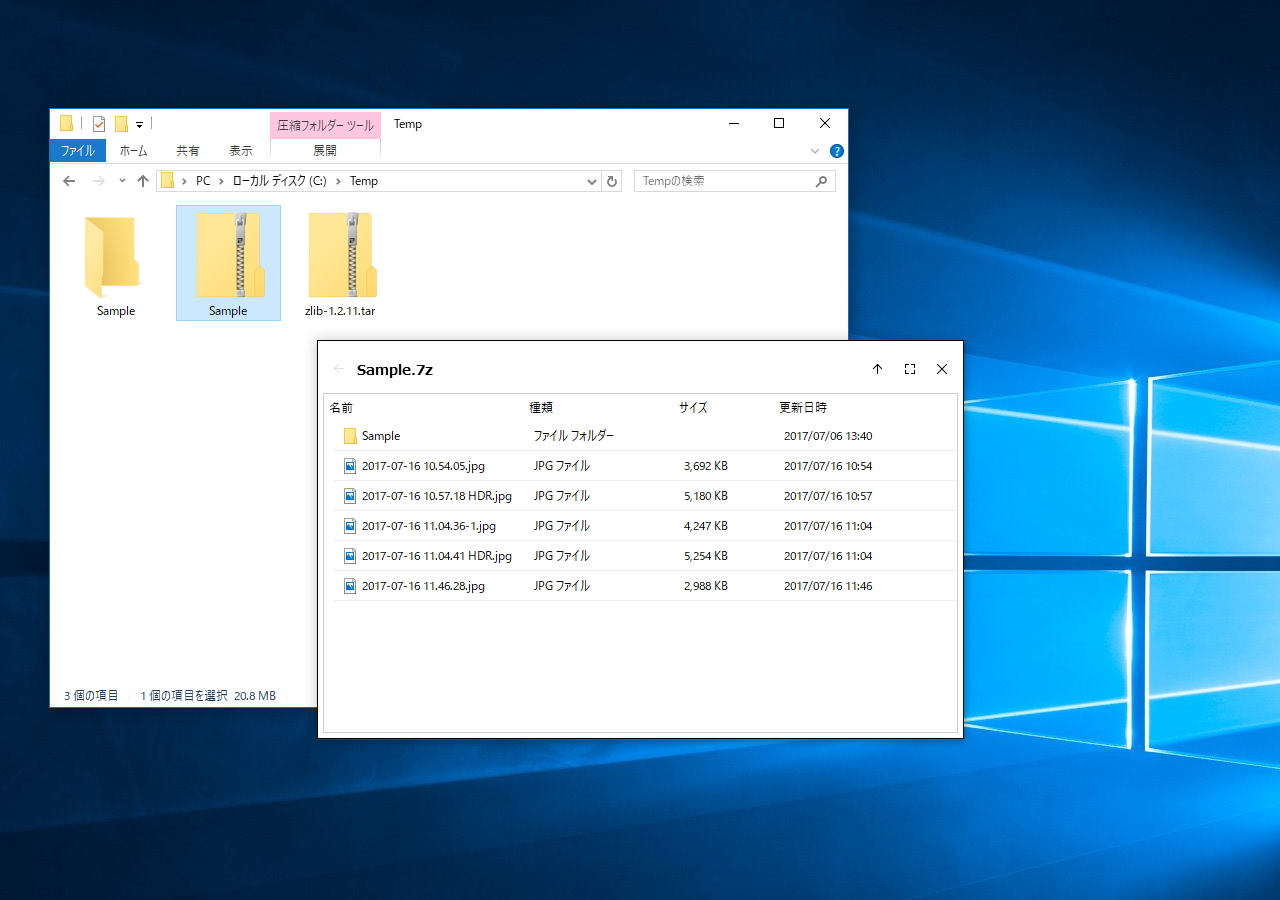
Task: Click the folder icon in the address bar
Action: [167, 181]
